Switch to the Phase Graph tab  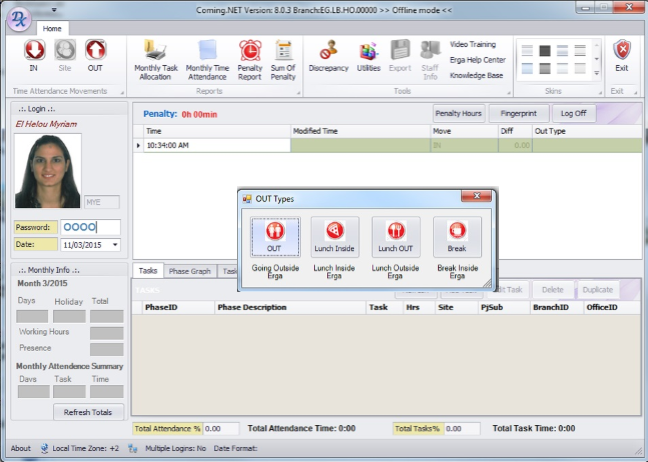pyautogui.click(x=189, y=271)
